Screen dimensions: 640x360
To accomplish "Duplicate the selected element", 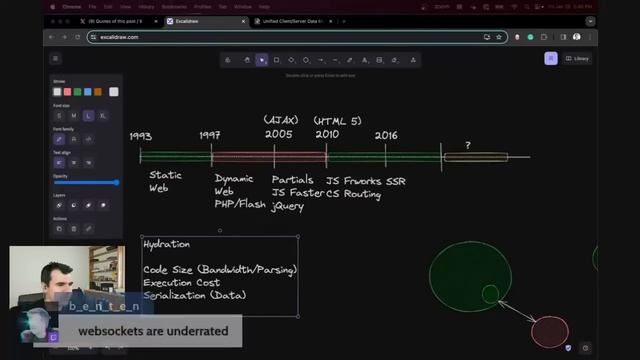I will click(x=59, y=229).
